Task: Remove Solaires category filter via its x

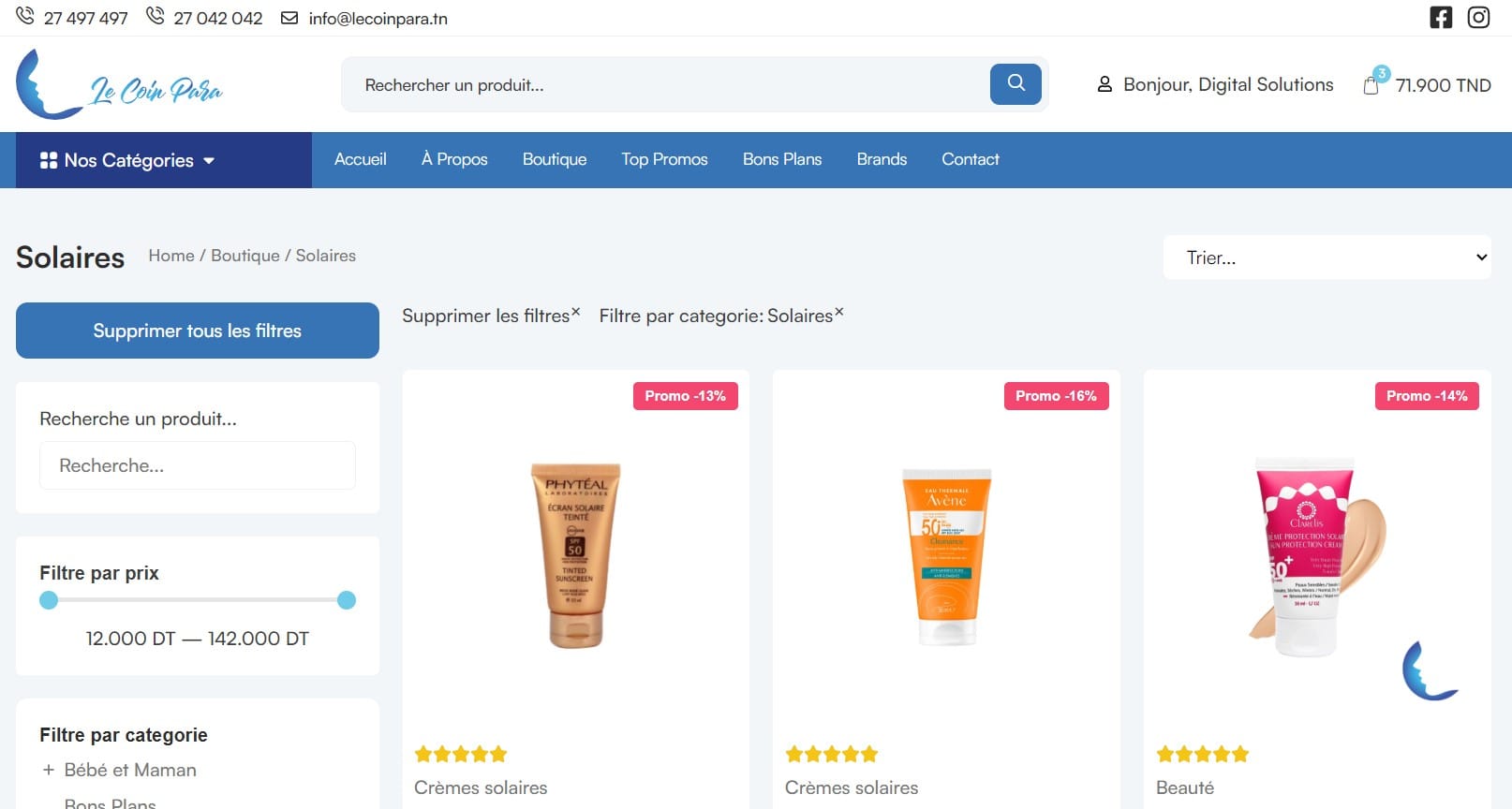Action: (x=839, y=311)
